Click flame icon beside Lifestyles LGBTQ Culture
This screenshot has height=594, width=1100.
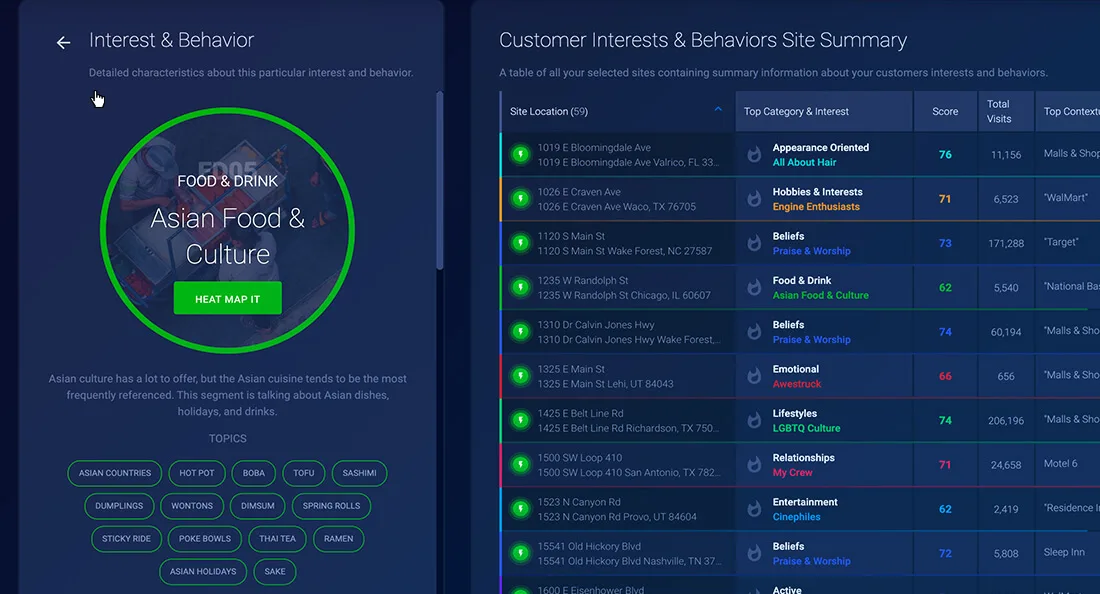tap(754, 420)
